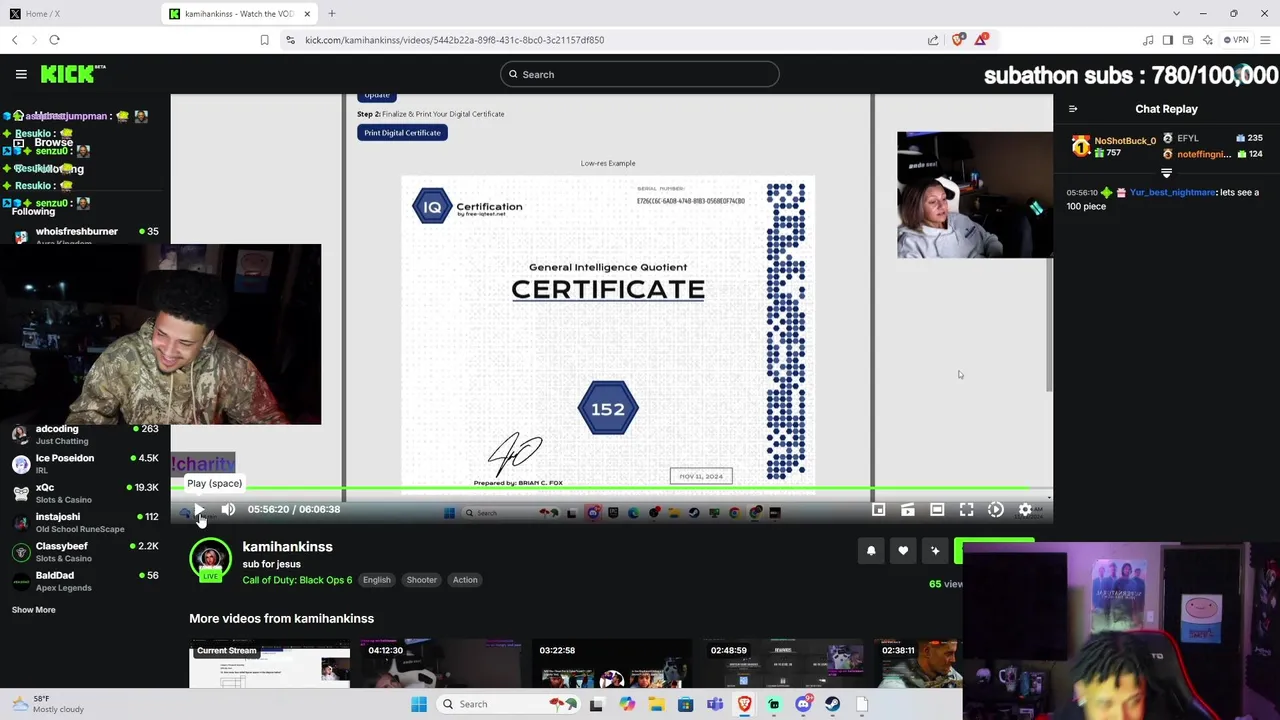Screen dimensions: 1280x720
Task: Open Brave Shields lion icon
Action: pos(958,40)
